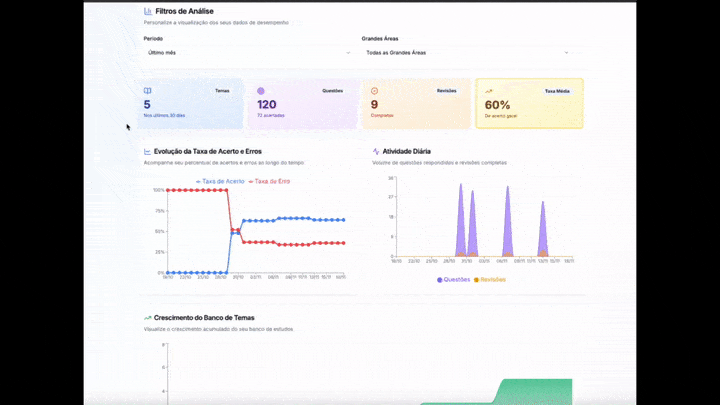Toggle the Taxa de Erro legend series
The height and width of the screenshot is (405, 720).
270,181
